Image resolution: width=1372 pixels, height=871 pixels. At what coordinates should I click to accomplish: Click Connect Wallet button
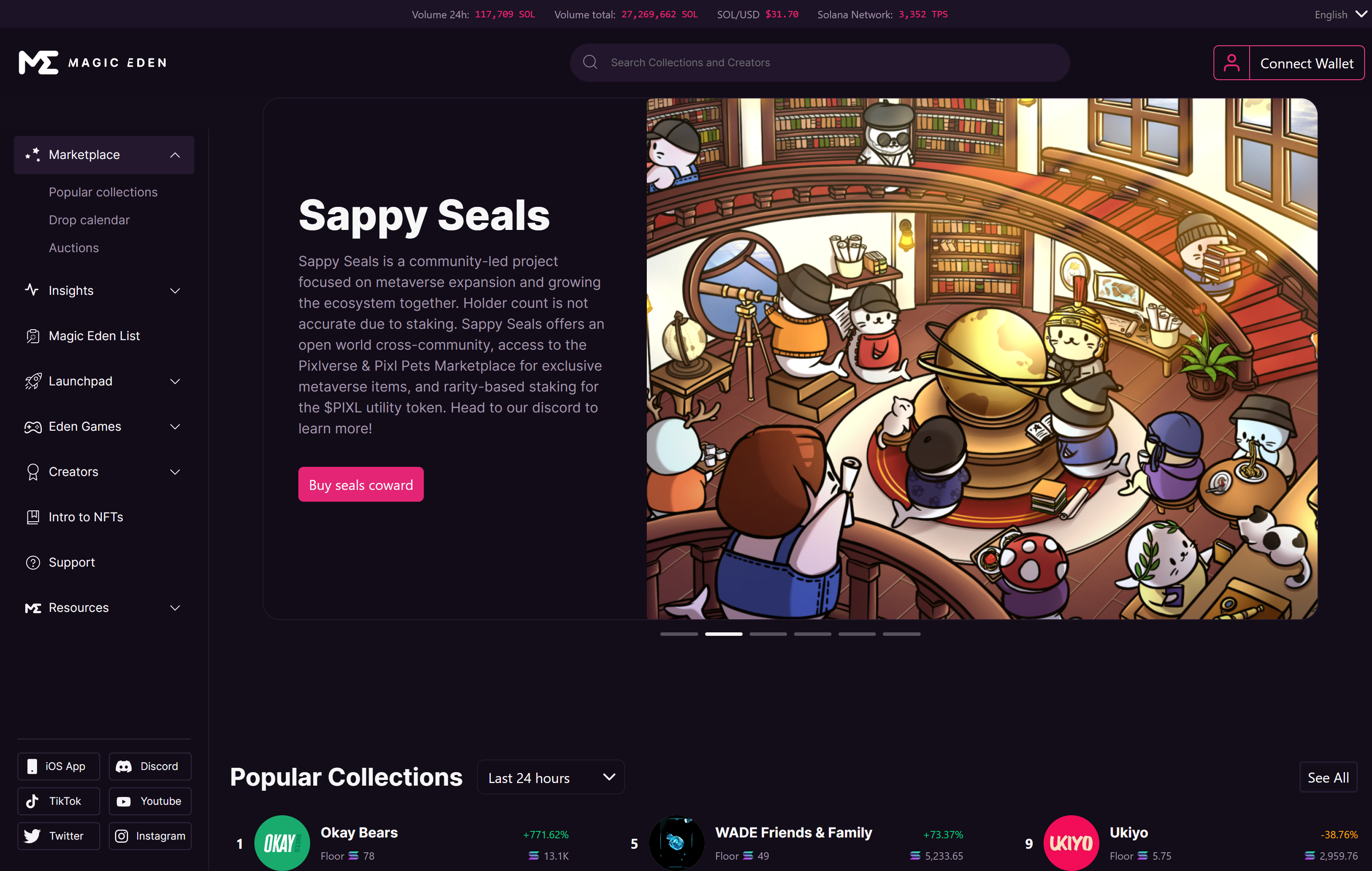click(x=1307, y=63)
